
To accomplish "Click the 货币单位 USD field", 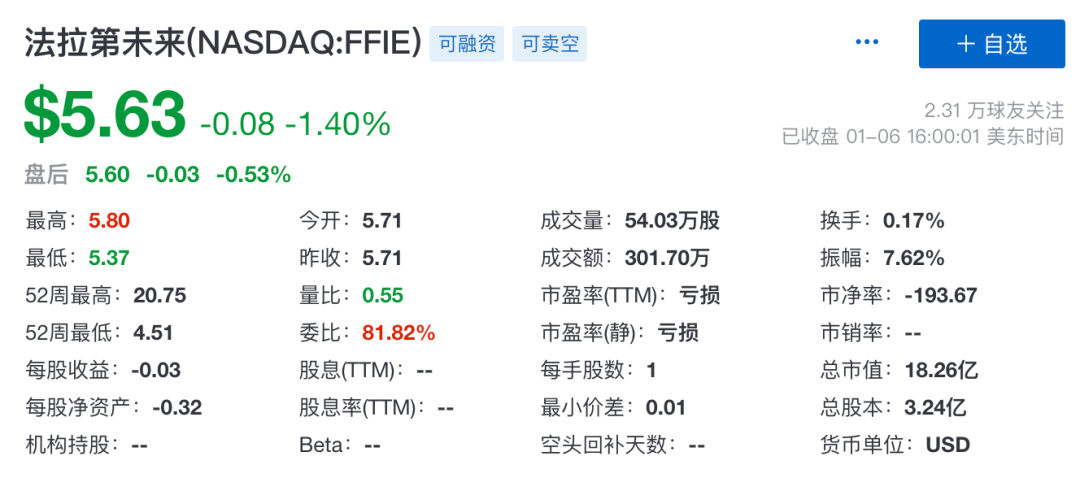I will [948, 444].
